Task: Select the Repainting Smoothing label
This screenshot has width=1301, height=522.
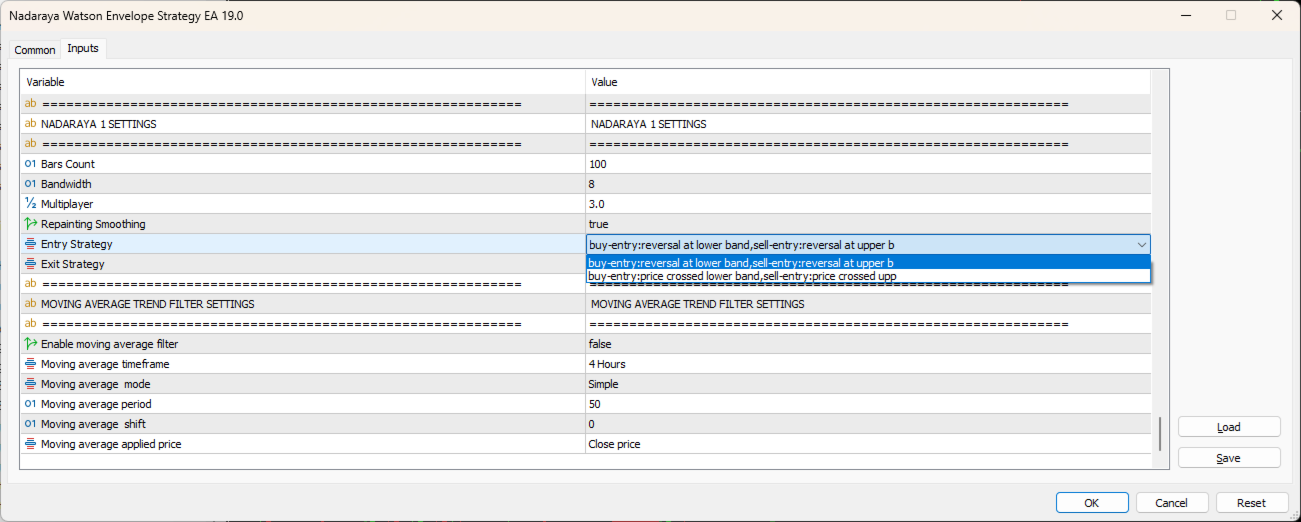Action: [93, 224]
